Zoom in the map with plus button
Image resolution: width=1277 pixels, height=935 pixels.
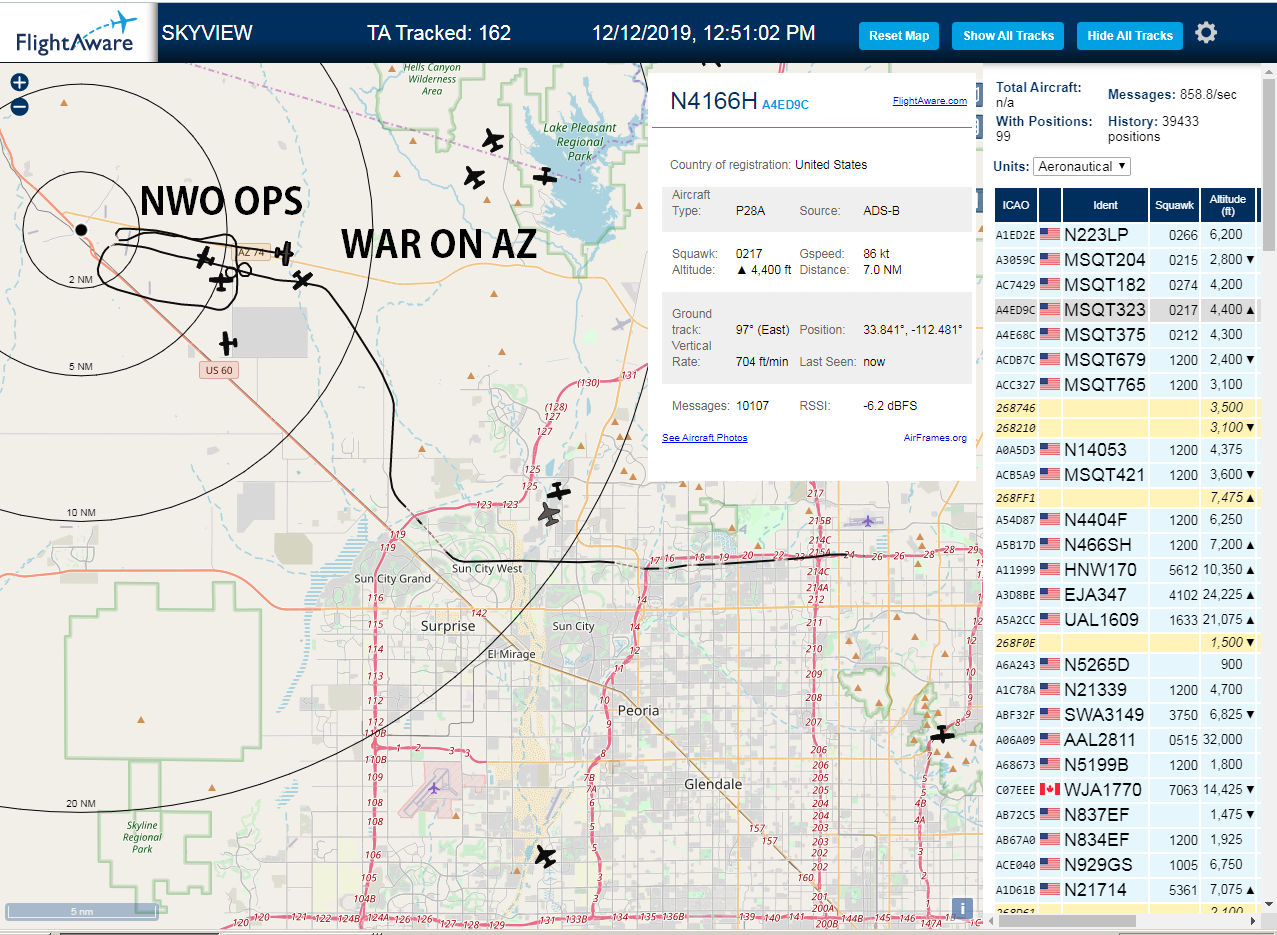(19, 82)
